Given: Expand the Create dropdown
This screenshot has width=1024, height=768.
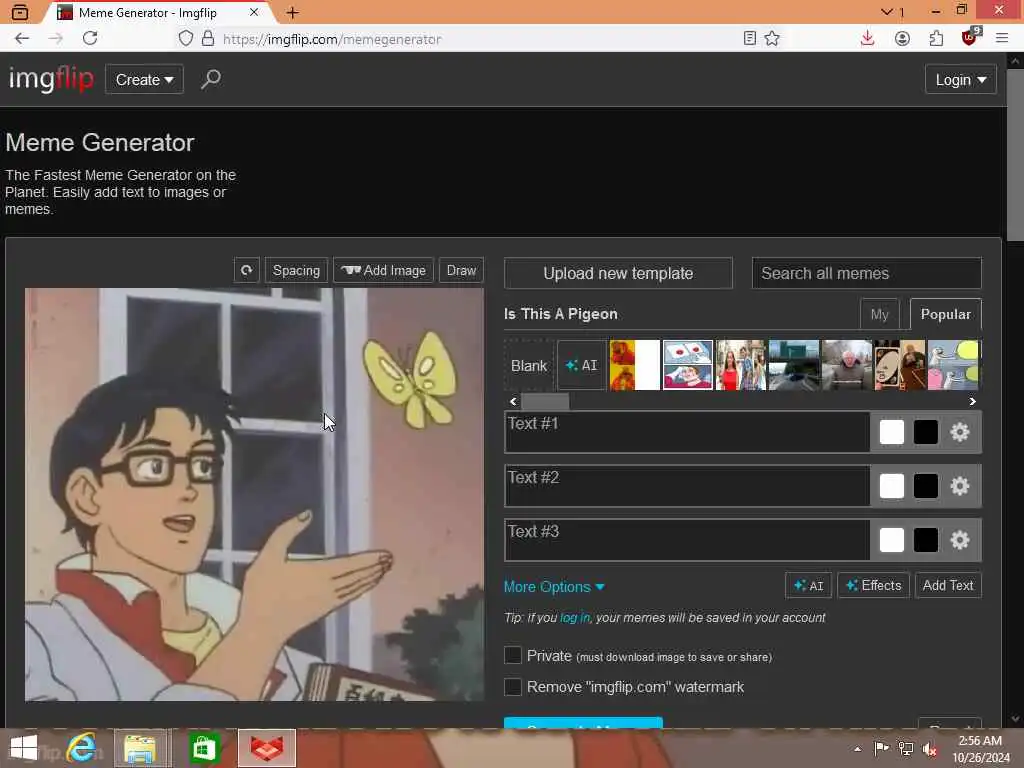Looking at the screenshot, I should tap(144, 80).
